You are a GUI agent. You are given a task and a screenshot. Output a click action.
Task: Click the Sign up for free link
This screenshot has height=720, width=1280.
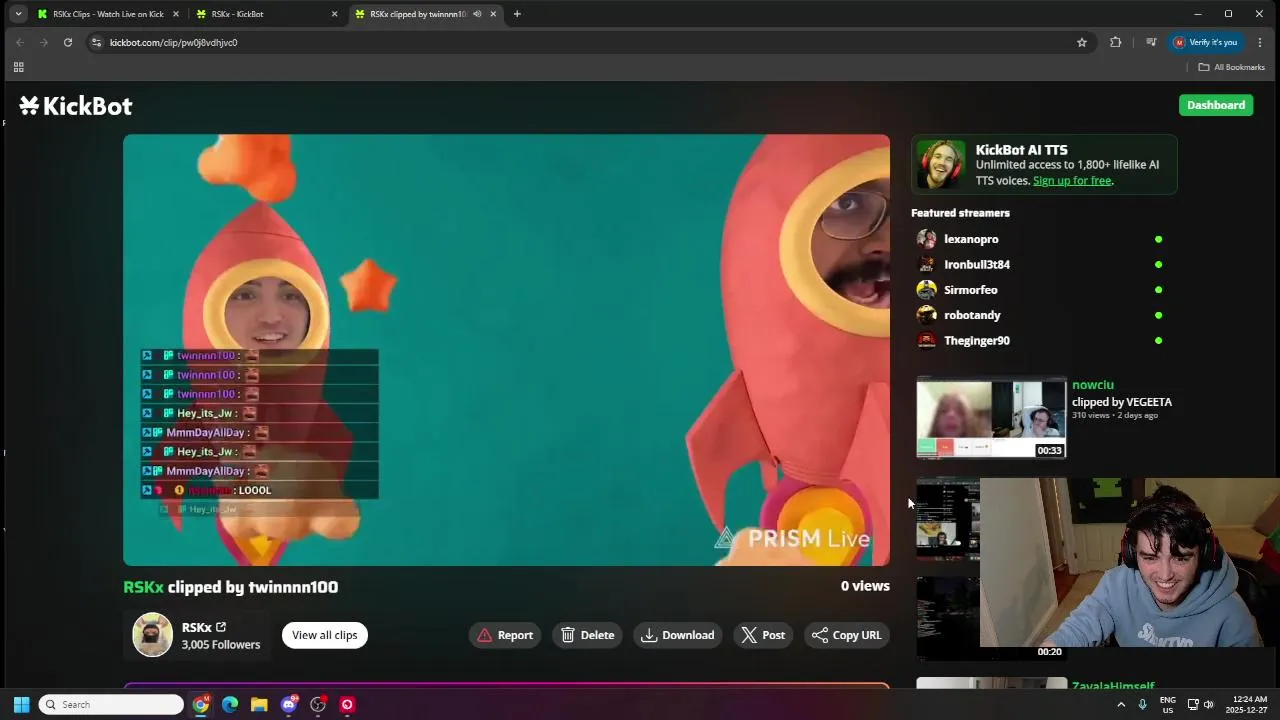pos(1072,181)
